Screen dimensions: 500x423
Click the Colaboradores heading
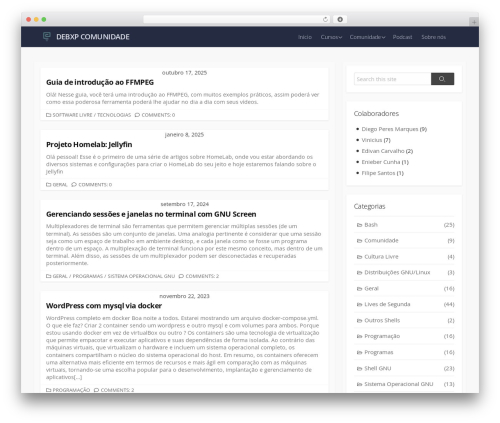(376, 114)
